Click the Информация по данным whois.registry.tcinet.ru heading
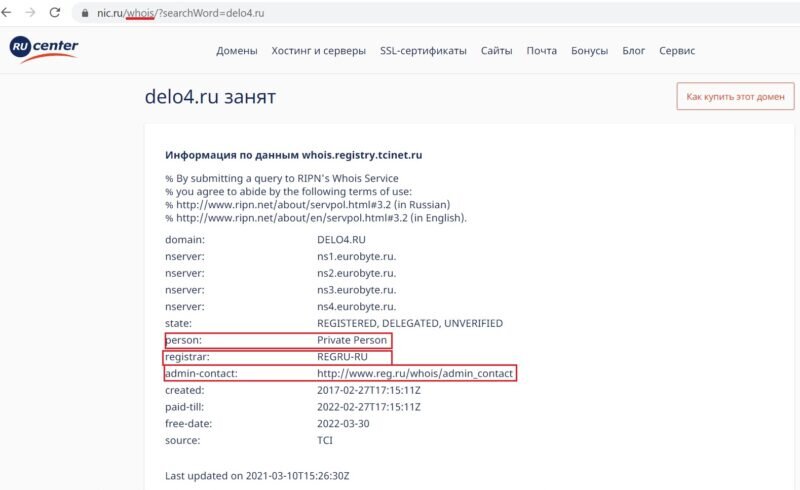The height and width of the screenshot is (490, 800). 293,155
